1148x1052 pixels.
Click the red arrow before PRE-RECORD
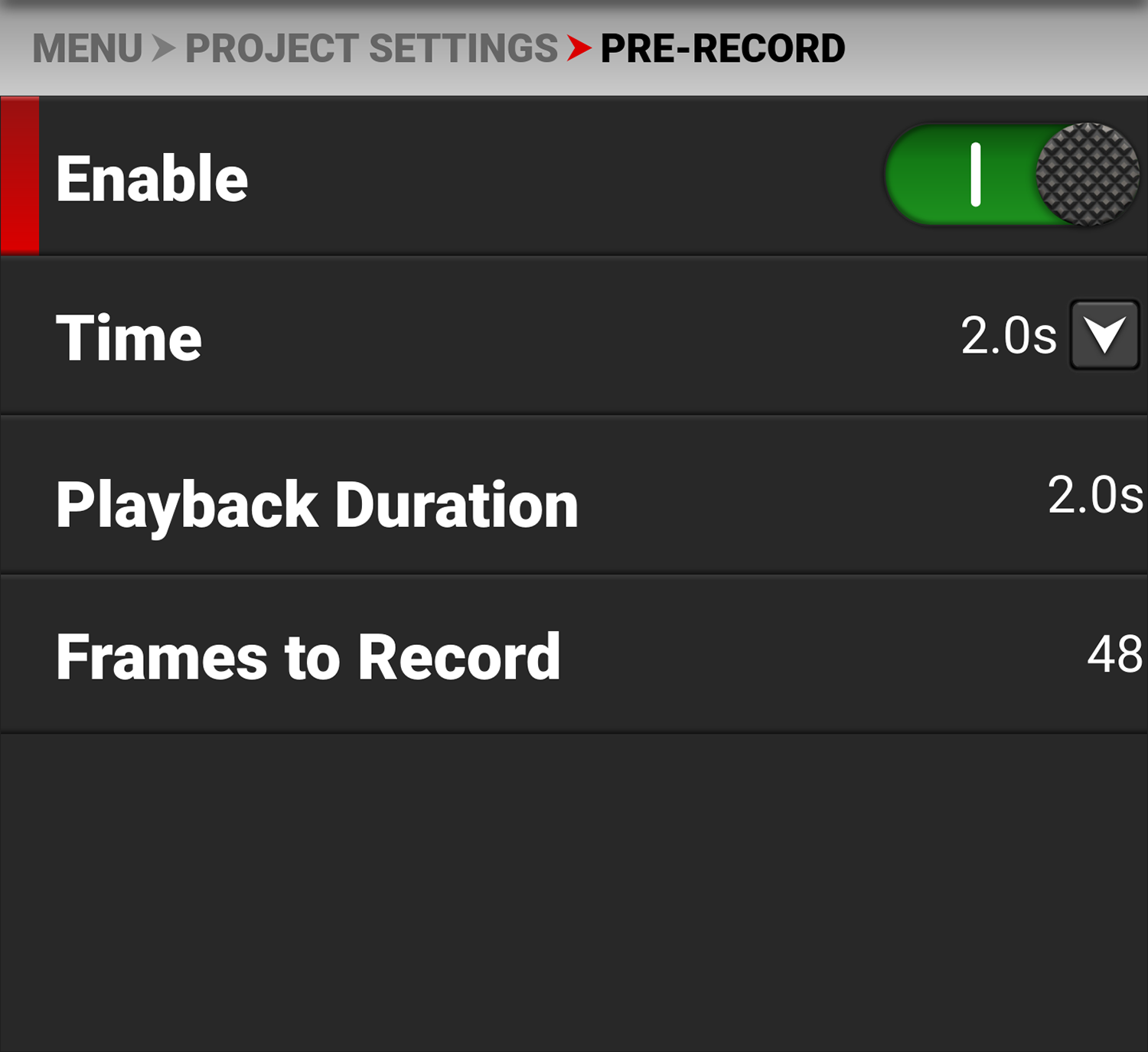(579, 49)
